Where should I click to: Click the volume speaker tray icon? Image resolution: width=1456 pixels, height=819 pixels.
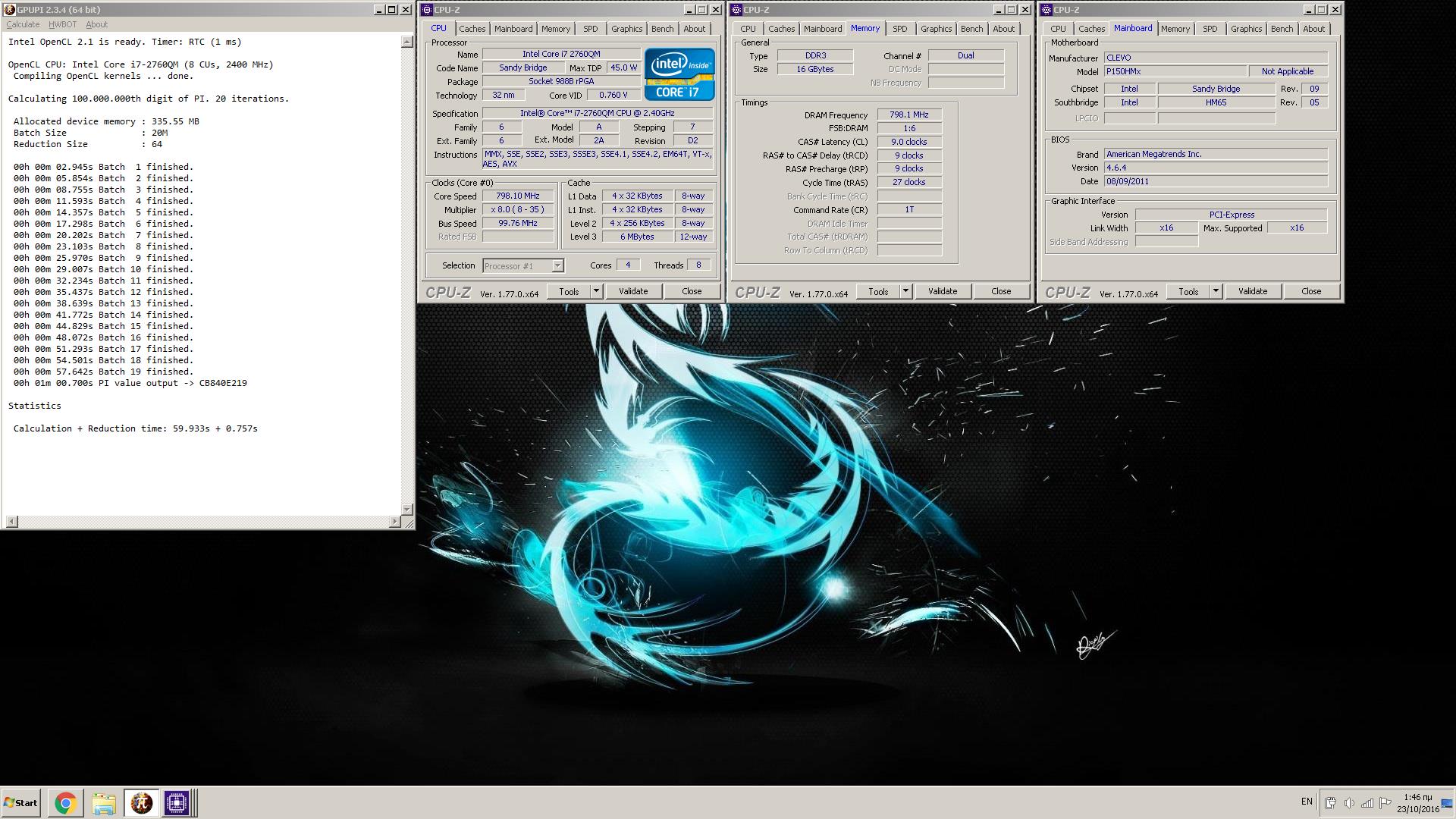coord(1348,802)
